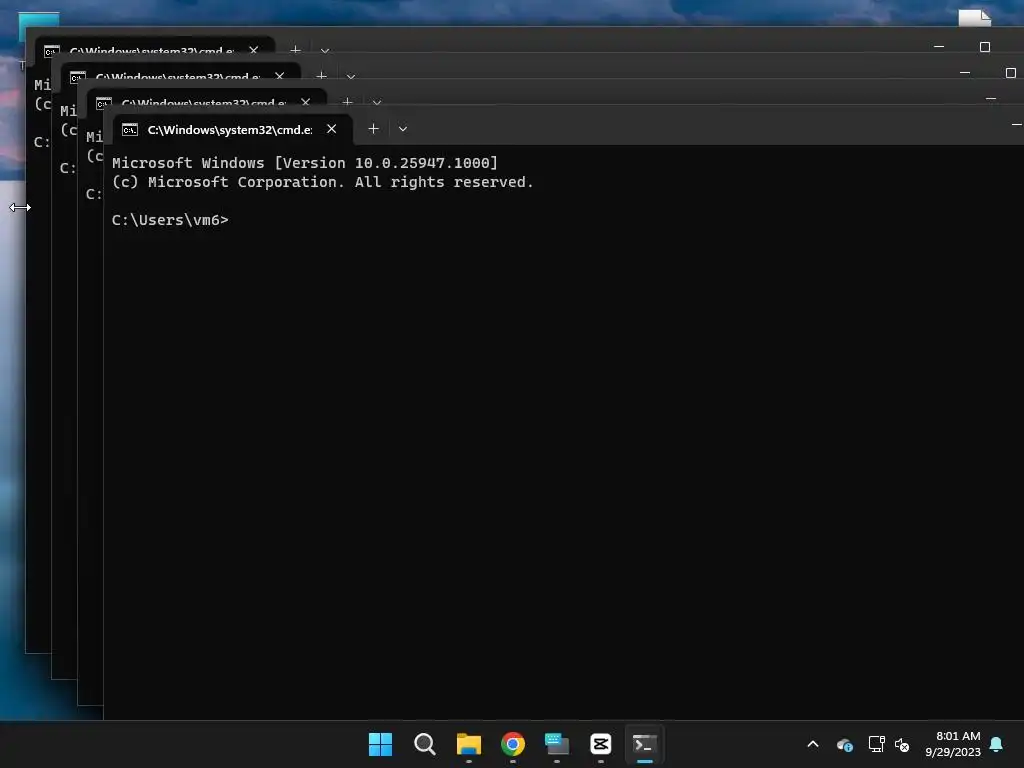Open the Windows Start menu
The image size is (1024, 768).
pyautogui.click(x=381, y=744)
